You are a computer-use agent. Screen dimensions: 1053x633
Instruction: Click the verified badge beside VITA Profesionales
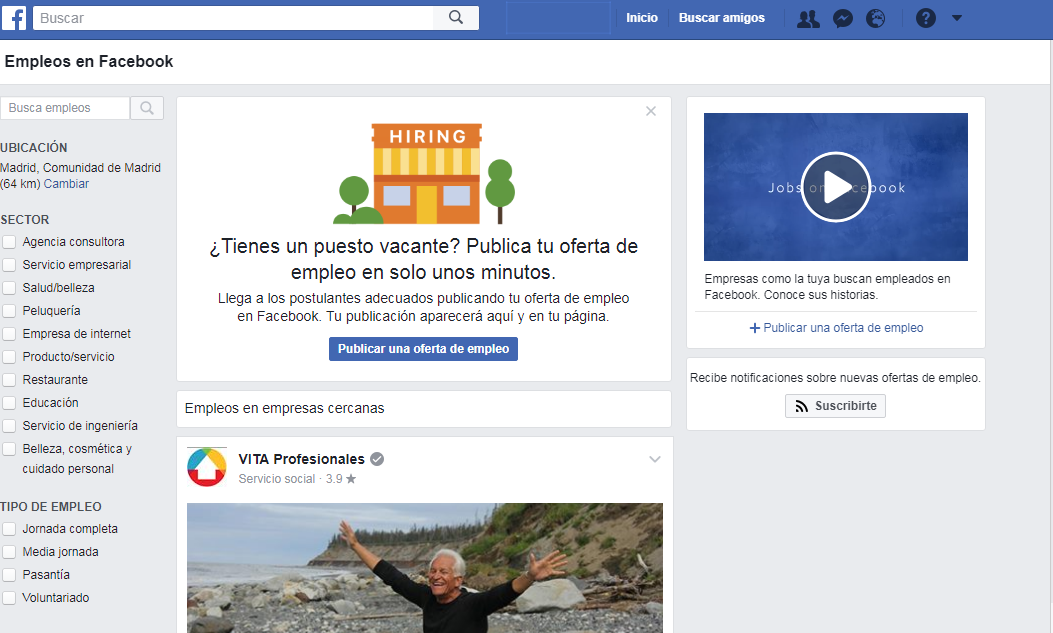pyautogui.click(x=377, y=459)
